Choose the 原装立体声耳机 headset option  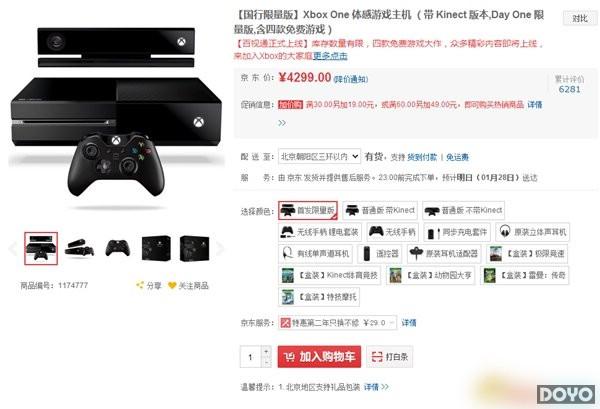(x=533, y=232)
